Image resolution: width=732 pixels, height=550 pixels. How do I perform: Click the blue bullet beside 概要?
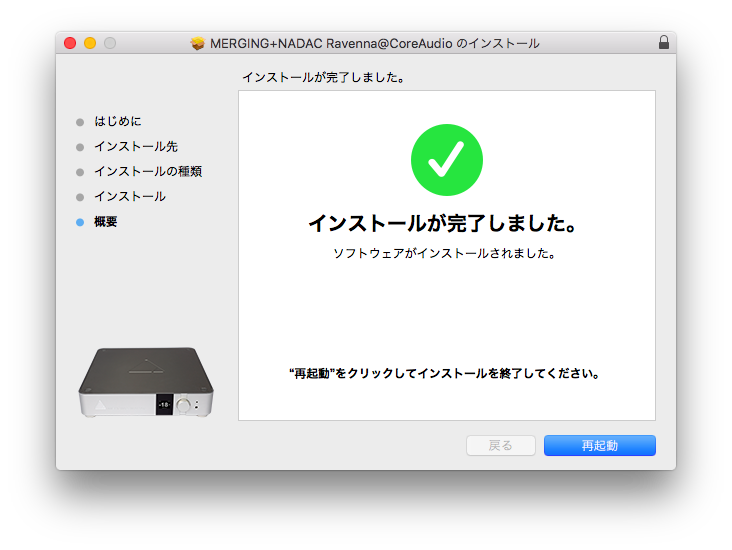[x=80, y=222]
